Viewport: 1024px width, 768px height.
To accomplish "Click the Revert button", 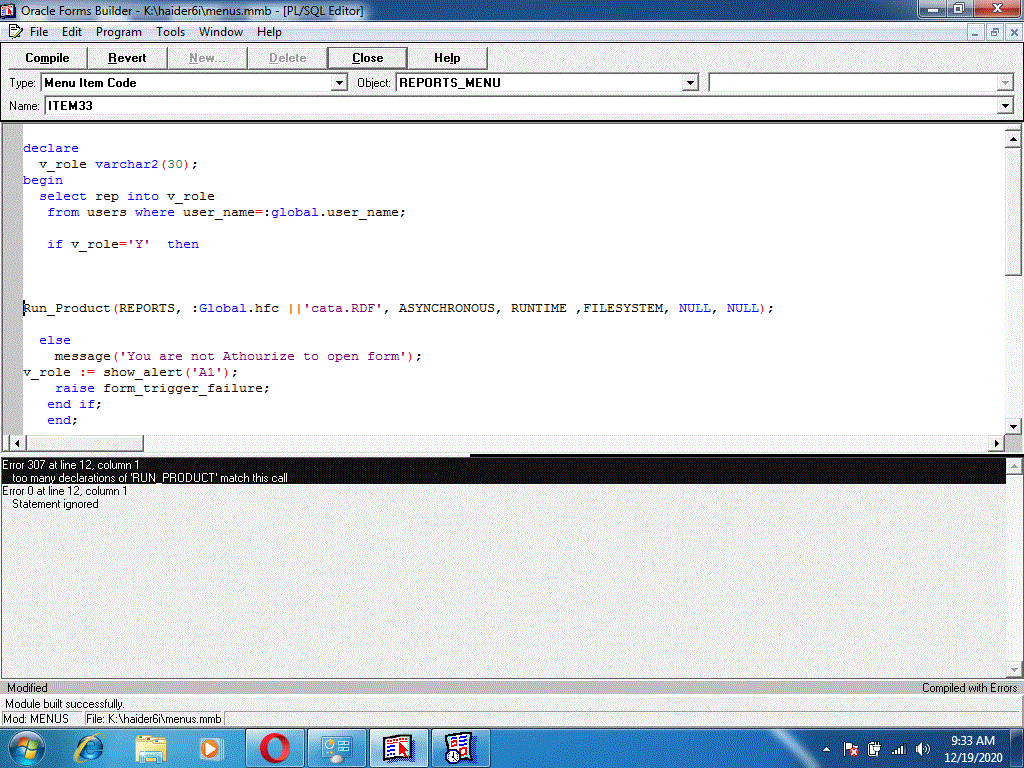I will (x=127, y=58).
